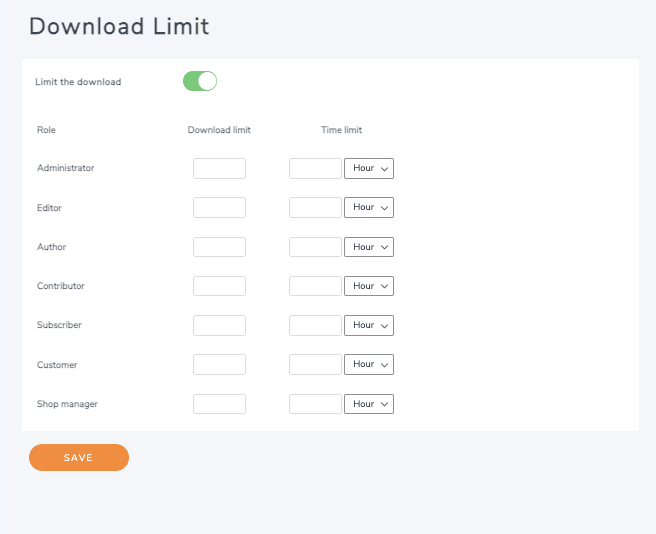Expand Customer time unit dropdown

(369, 364)
